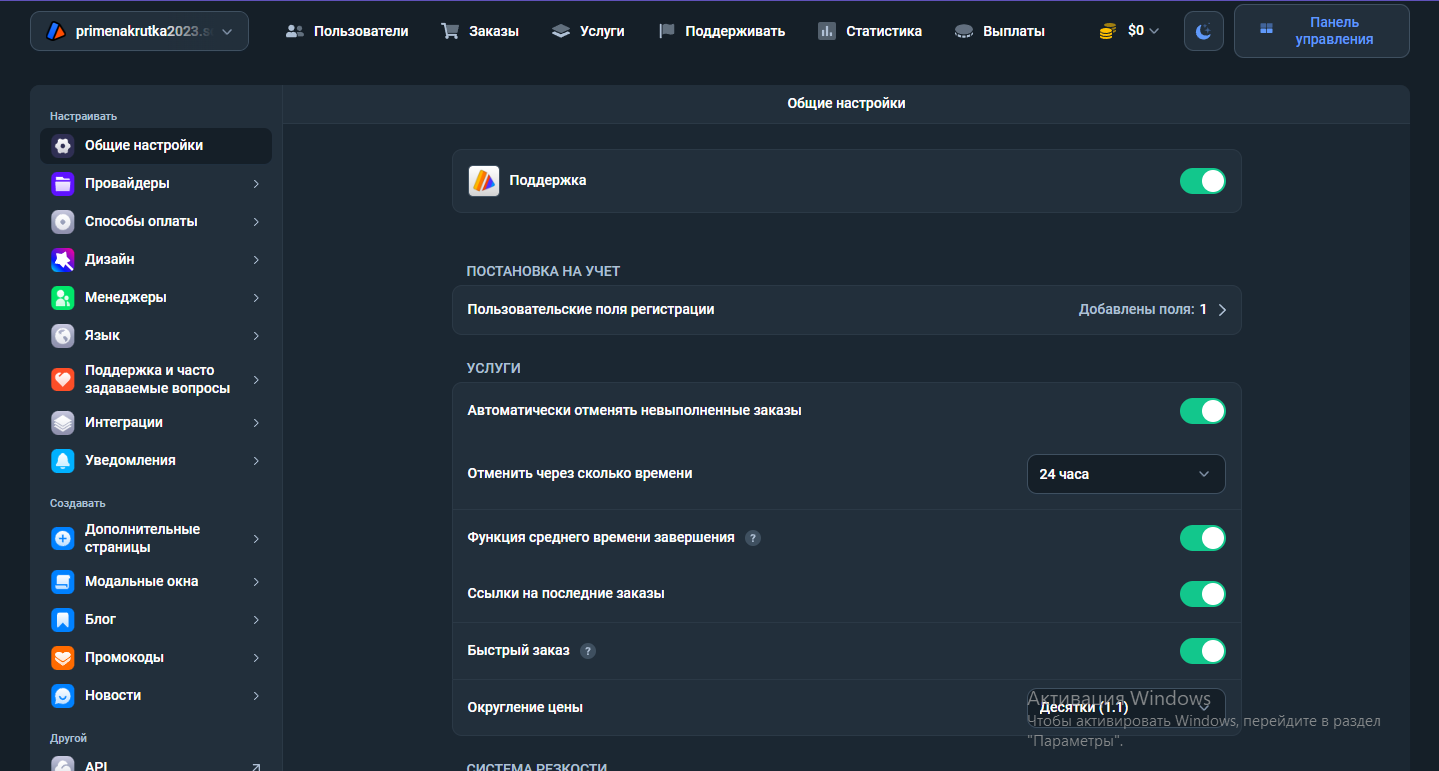The width and height of the screenshot is (1439, 771).
Task: Click the help icon beside Быстрый заказ
Action: [588, 651]
